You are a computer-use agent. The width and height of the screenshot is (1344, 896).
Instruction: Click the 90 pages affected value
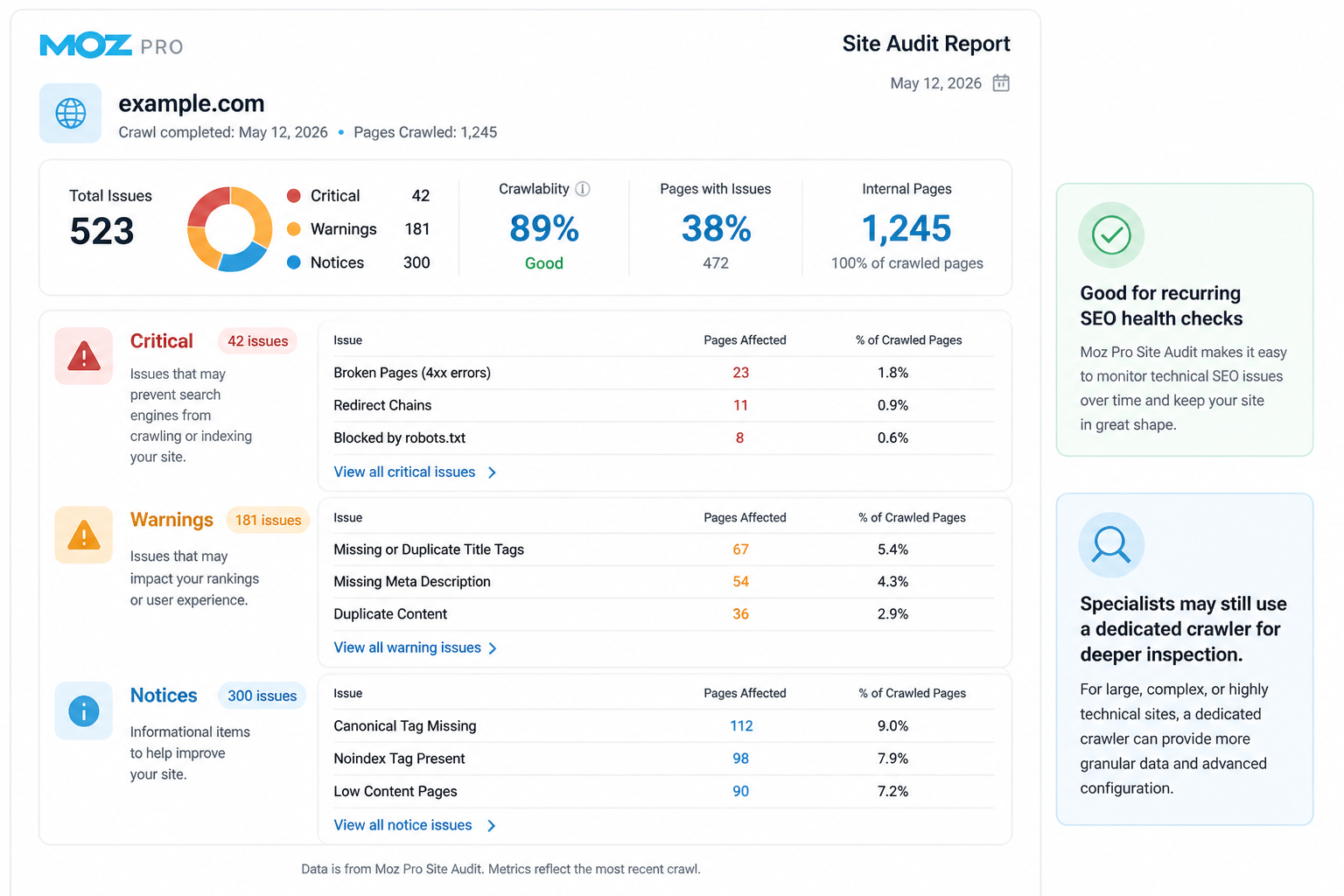click(x=741, y=791)
